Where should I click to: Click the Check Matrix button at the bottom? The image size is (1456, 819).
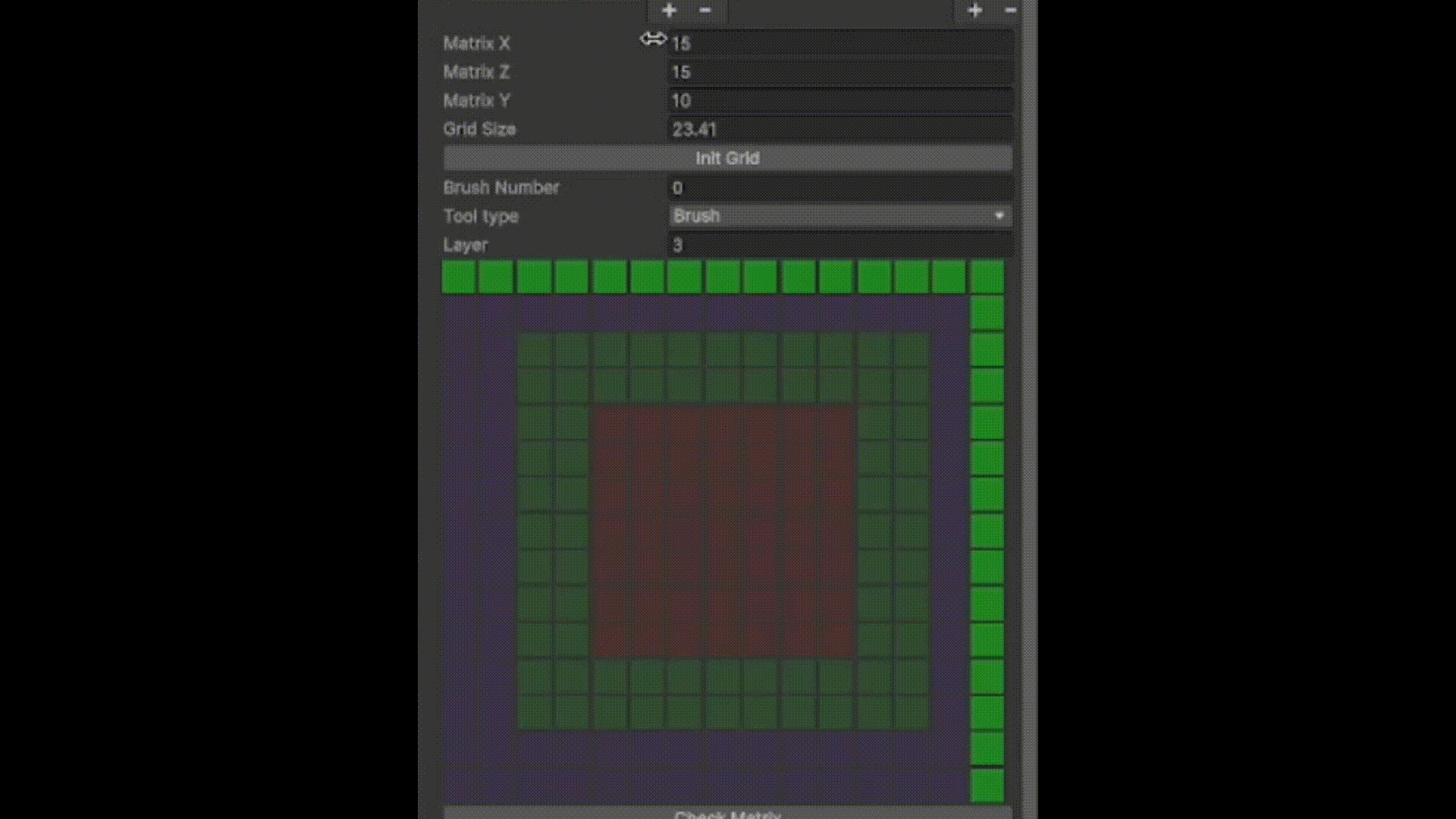[x=728, y=813]
